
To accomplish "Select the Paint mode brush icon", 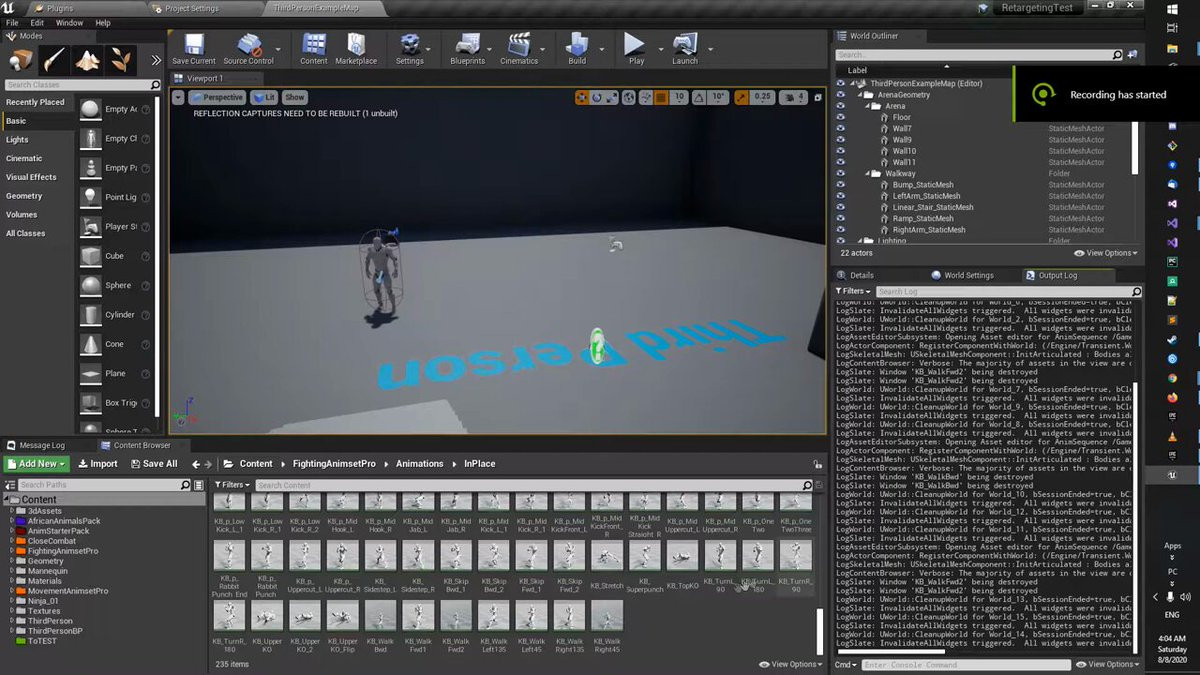I will (x=54, y=61).
